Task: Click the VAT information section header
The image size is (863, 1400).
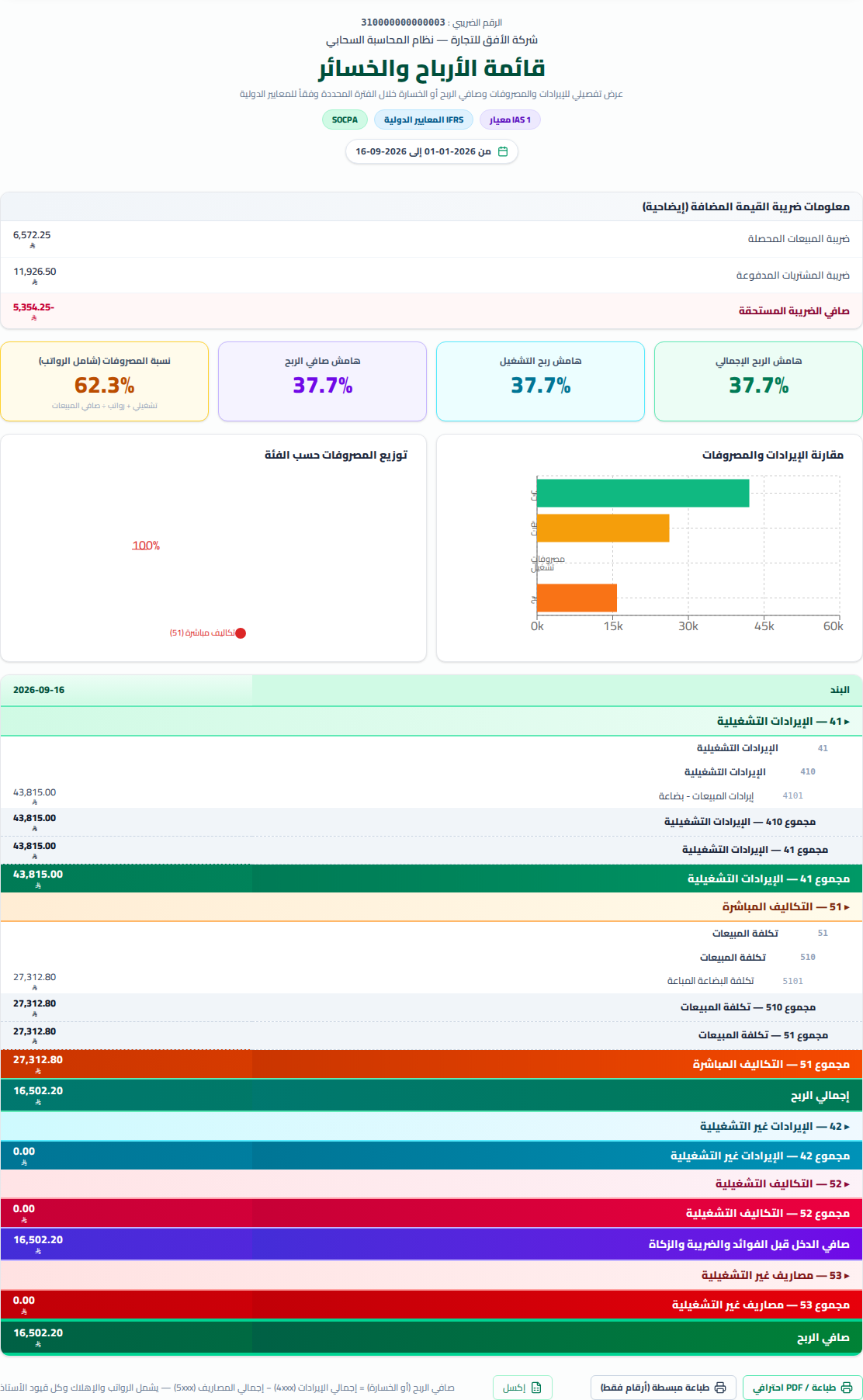Action: click(431, 206)
